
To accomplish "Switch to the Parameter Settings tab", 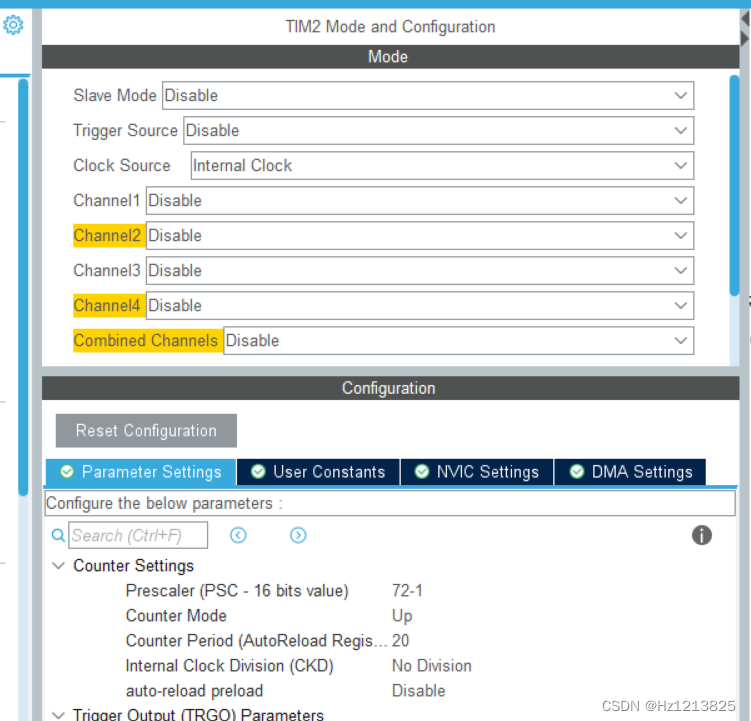I will pyautogui.click(x=141, y=472).
